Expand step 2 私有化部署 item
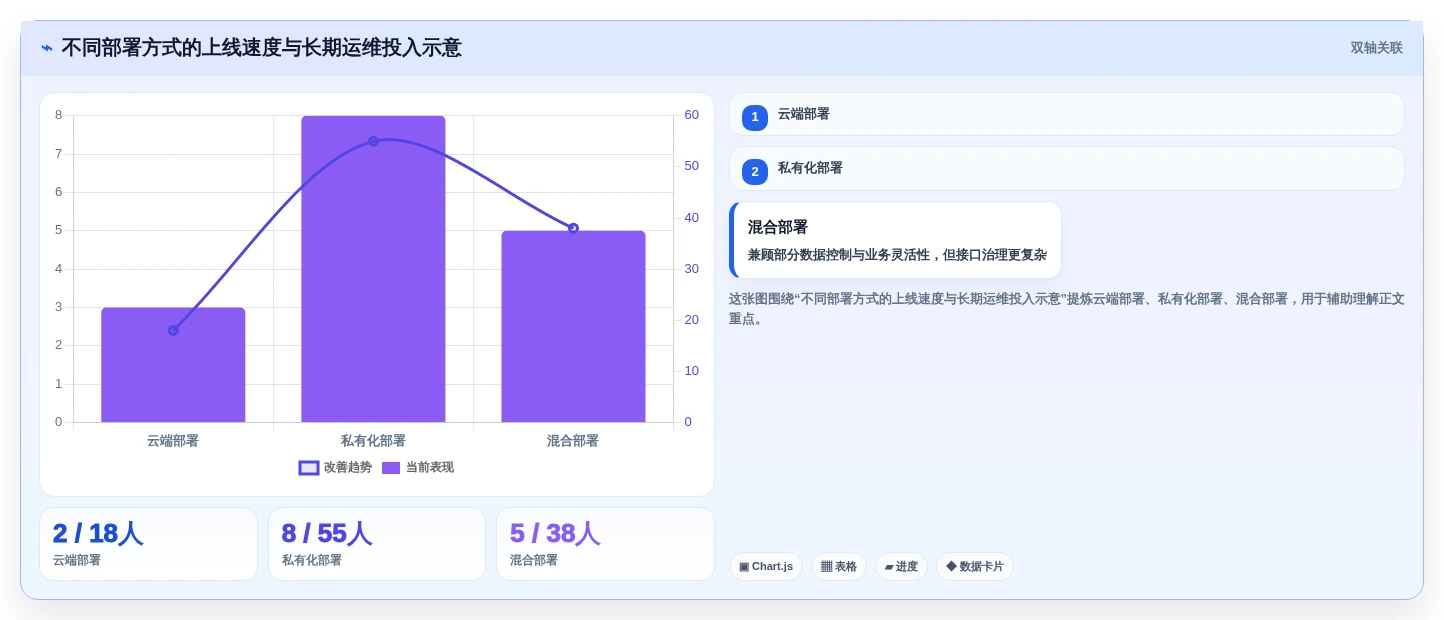1444x620 pixels. coord(1066,168)
